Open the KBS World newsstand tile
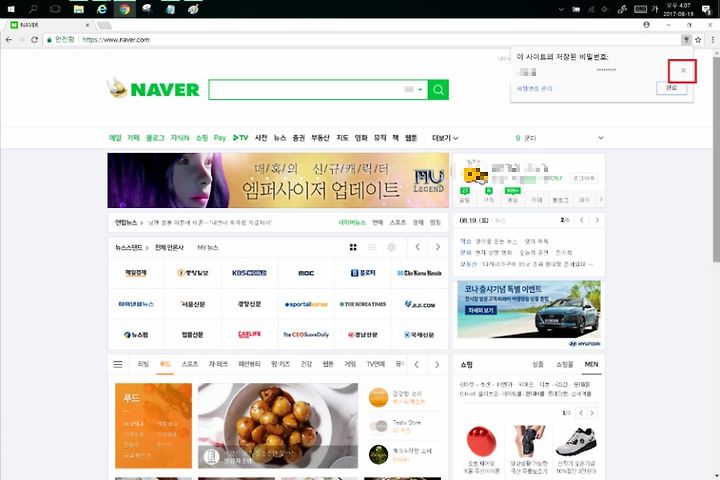The width and height of the screenshot is (720, 480). (x=249, y=273)
